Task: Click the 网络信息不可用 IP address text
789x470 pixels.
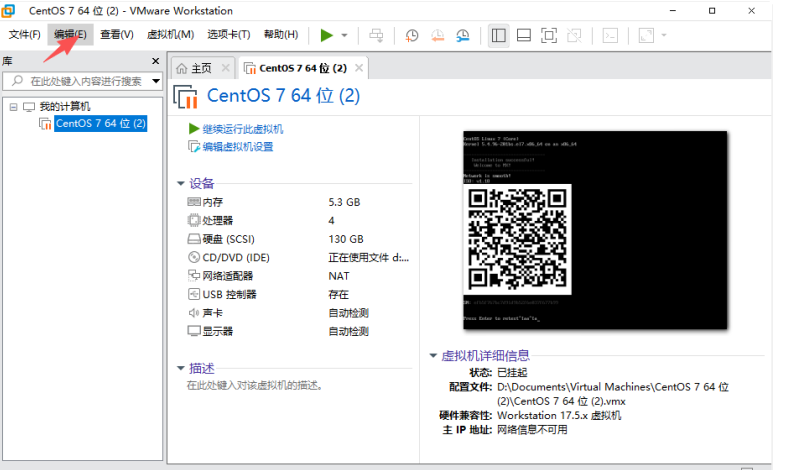Action: 532,430
